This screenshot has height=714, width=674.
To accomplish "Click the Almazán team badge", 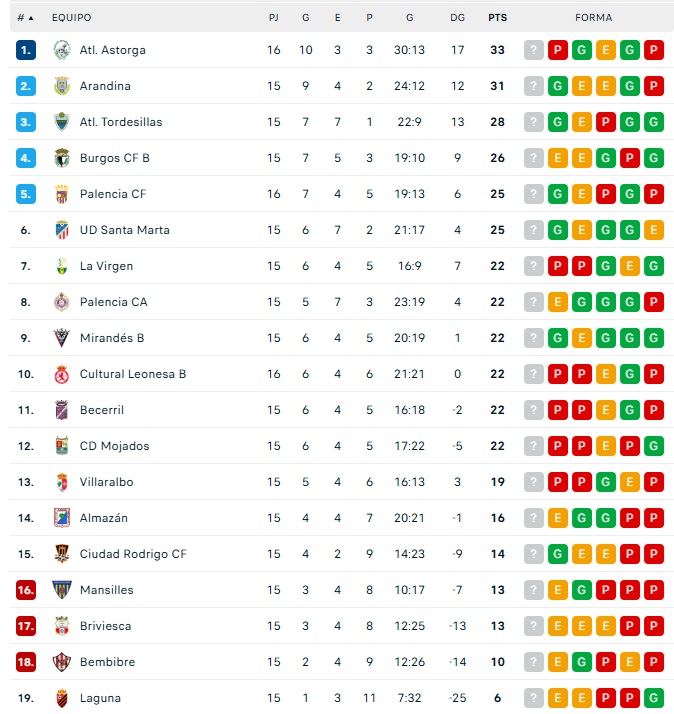I will (x=61, y=518).
